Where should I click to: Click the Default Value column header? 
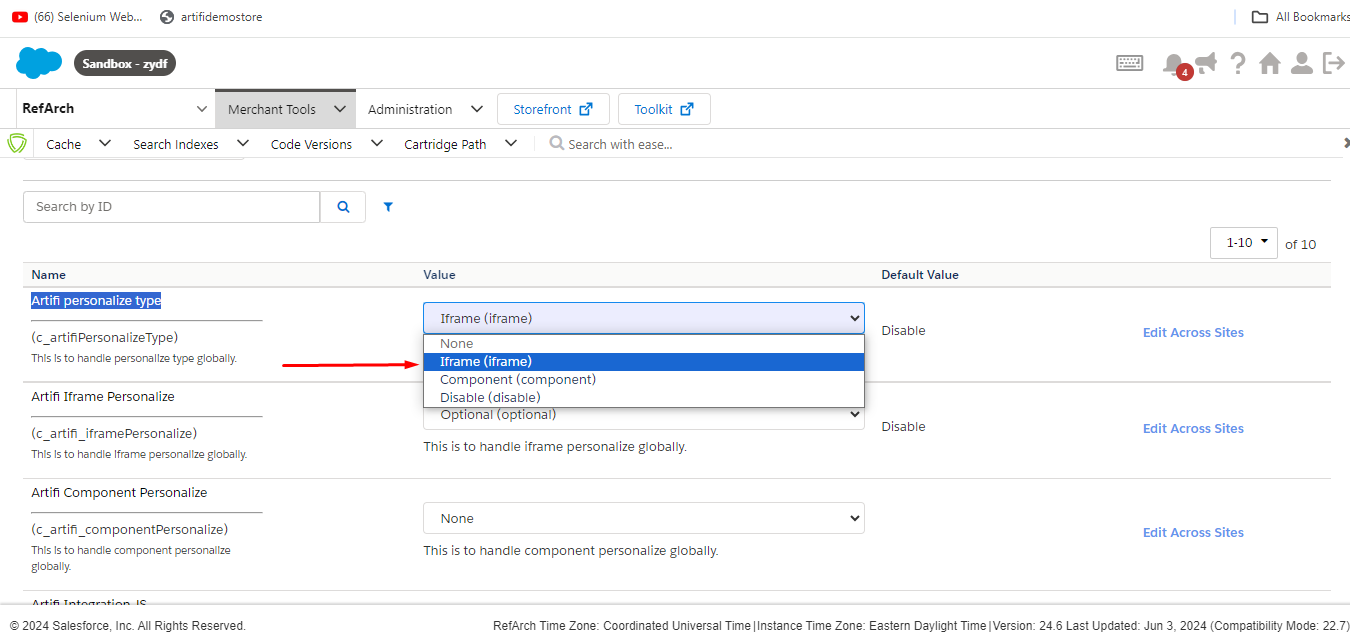919,274
